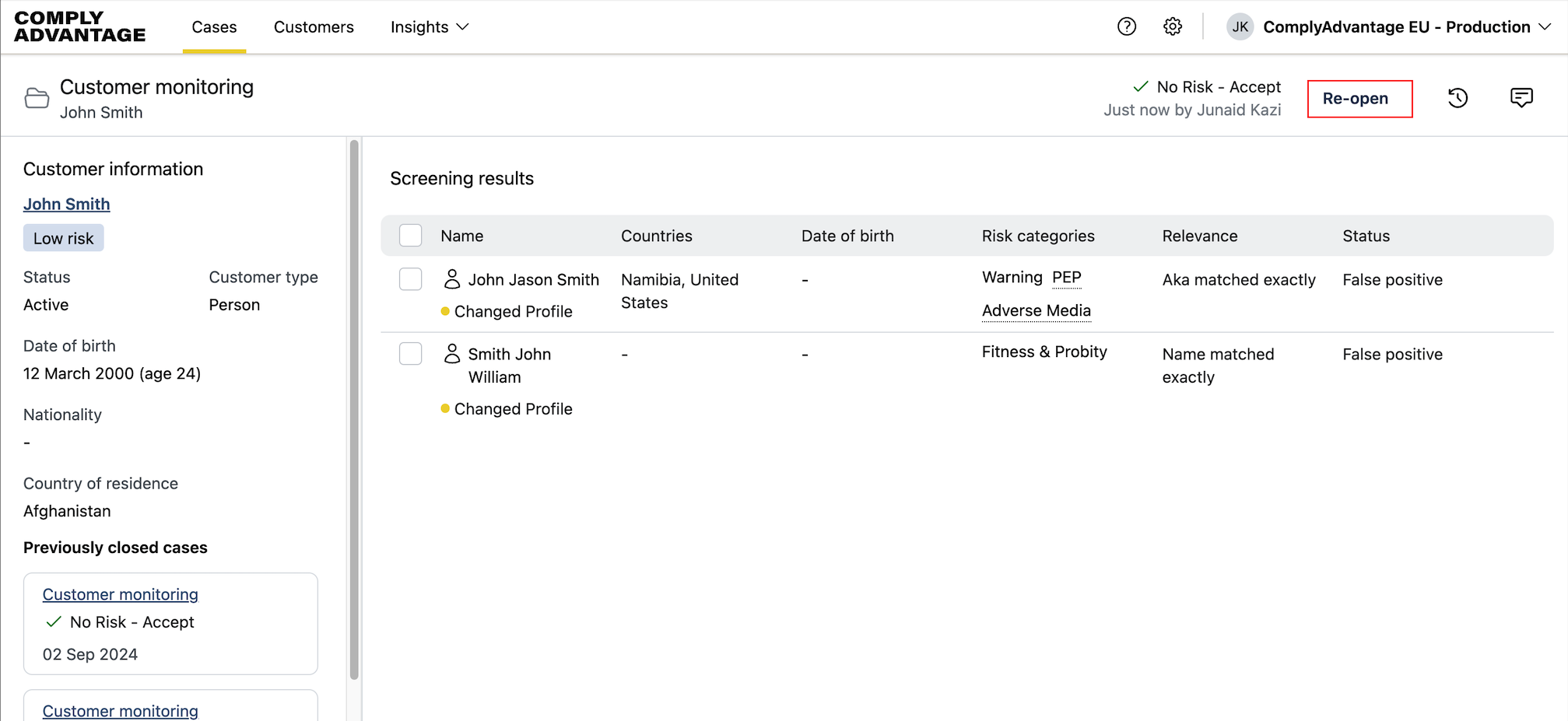The width and height of the screenshot is (1568, 721).
Task: Switch to the Cases tab
Action: [214, 27]
